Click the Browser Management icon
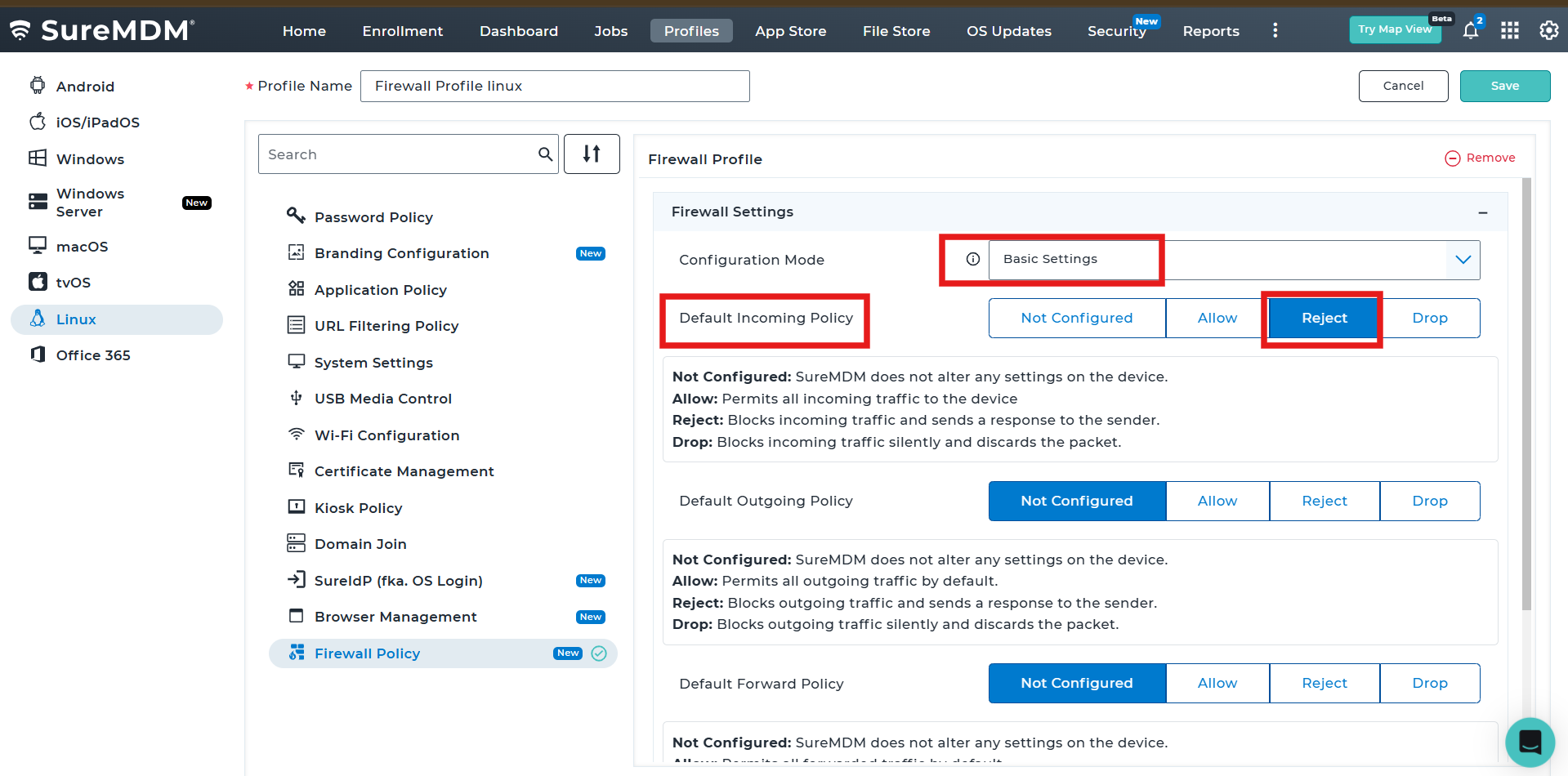 click(296, 615)
